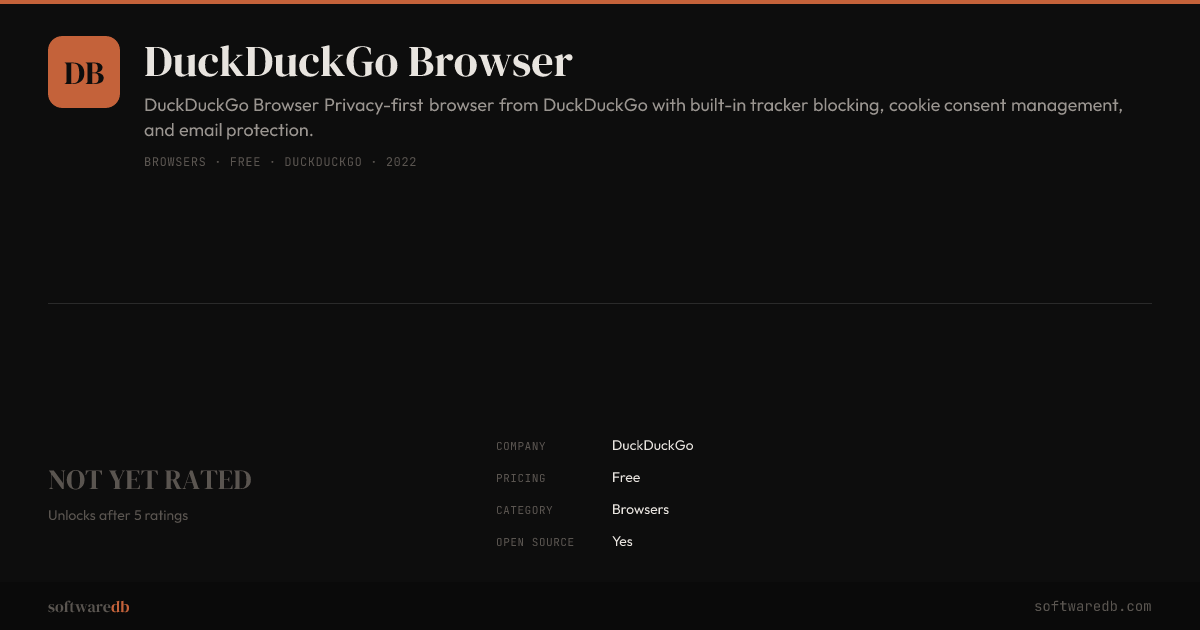
Task: Click the NOT YET RATED text
Action: click(x=150, y=480)
